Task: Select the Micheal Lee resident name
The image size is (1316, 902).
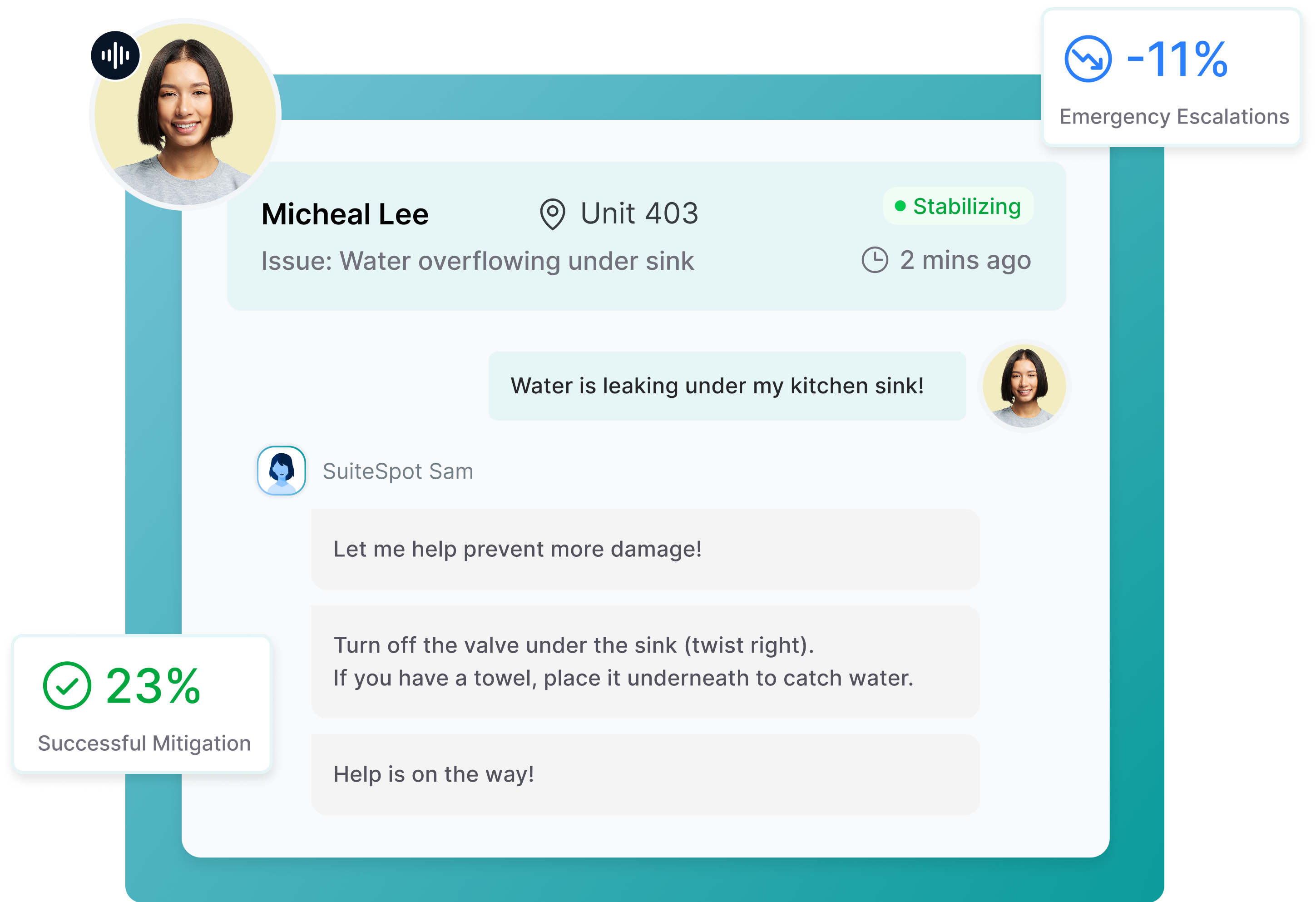Action: pos(345,215)
